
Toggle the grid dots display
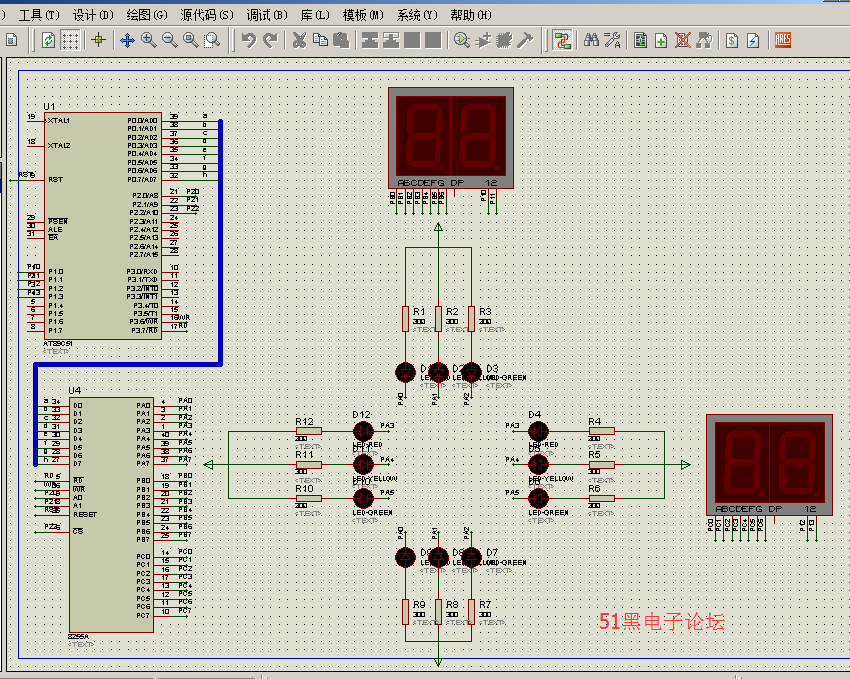[x=70, y=40]
